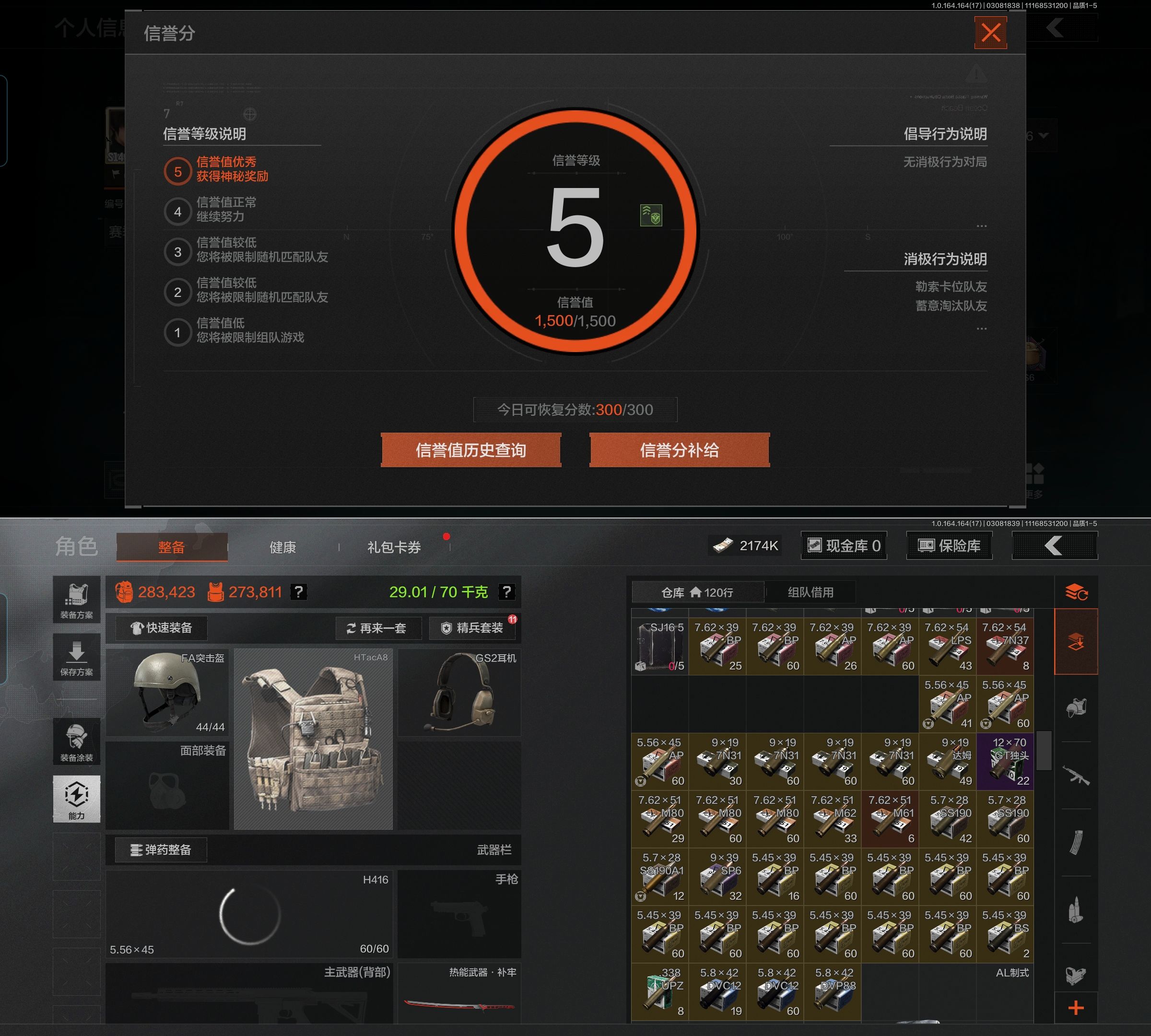Image resolution: width=1151 pixels, height=1036 pixels.
Task: Select the 12×70 GT独头 ammo item
Action: 1005,762
